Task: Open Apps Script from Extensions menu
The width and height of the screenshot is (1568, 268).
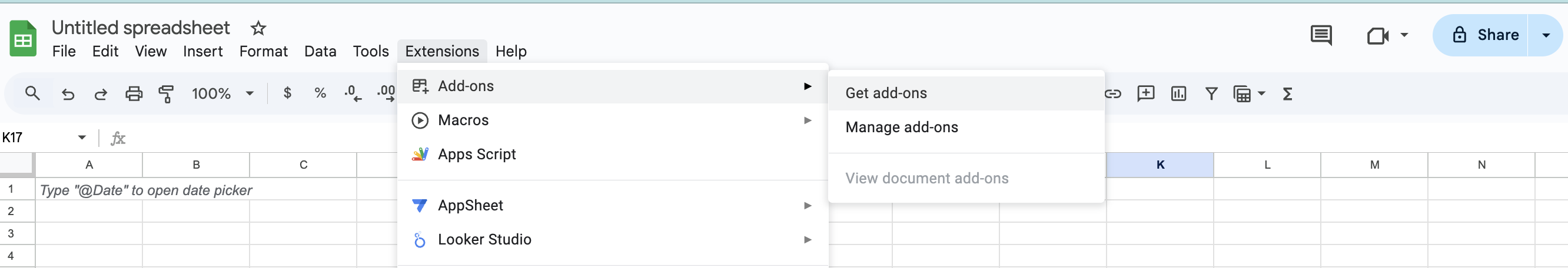Action: (477, 155)
